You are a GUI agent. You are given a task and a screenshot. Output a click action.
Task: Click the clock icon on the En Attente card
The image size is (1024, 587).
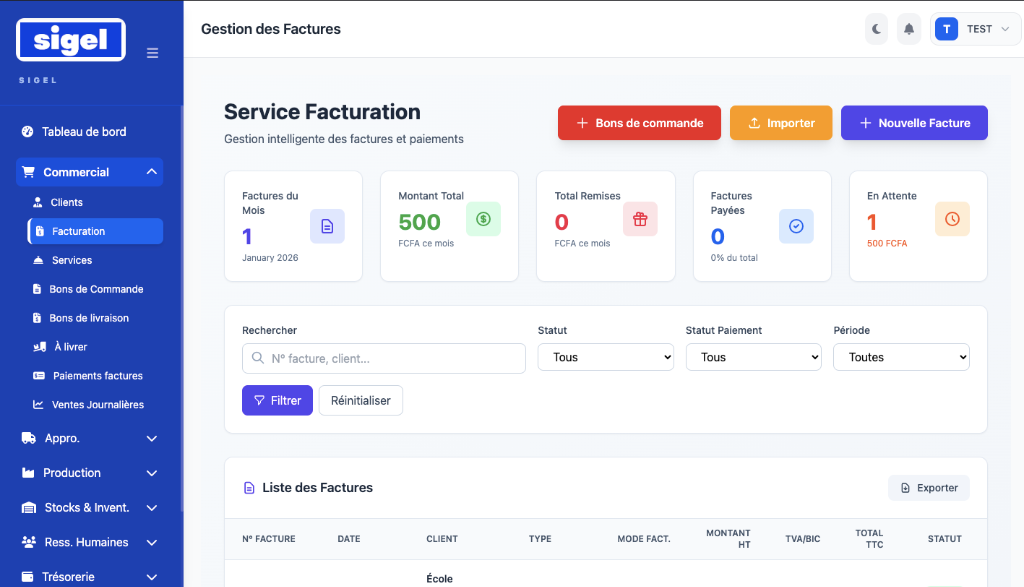952,219
